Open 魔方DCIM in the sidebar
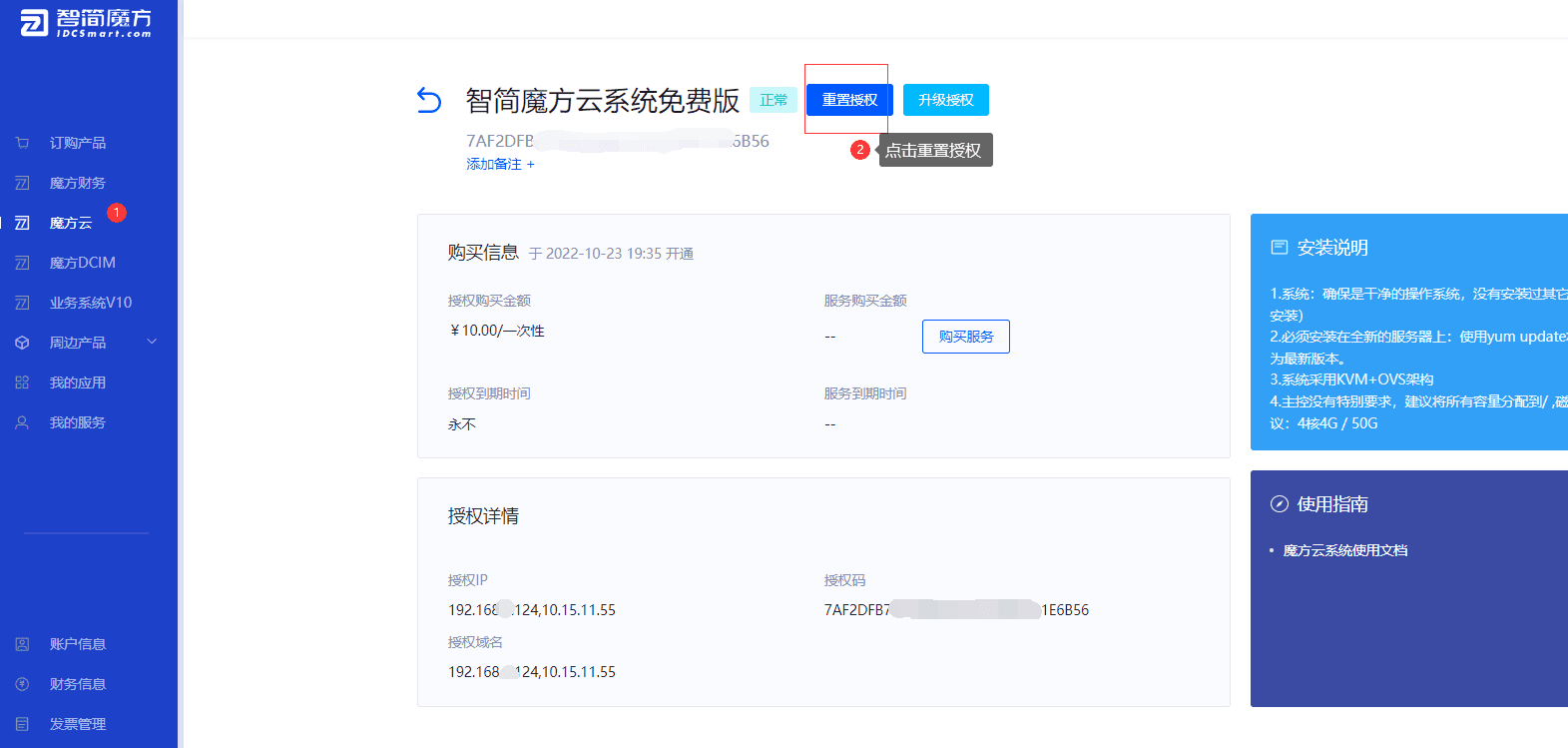 pos(83,263)
